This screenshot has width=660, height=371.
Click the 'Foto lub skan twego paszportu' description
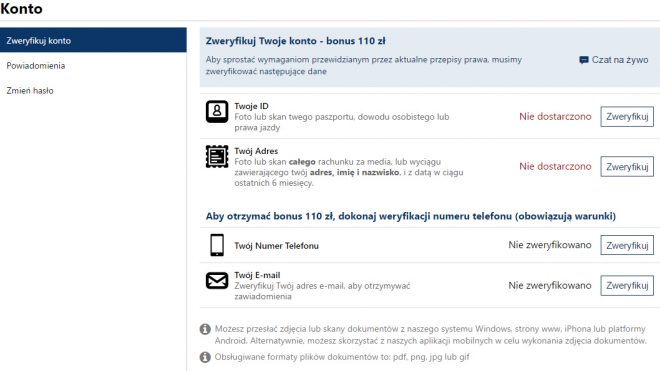[342, 122]
